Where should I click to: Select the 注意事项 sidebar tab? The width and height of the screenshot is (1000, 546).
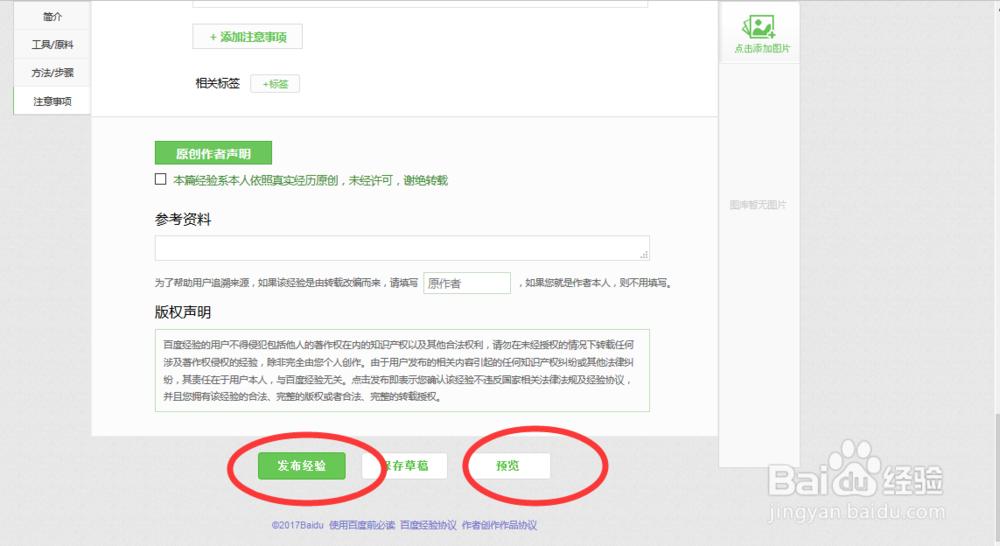[x=52, y=101]
